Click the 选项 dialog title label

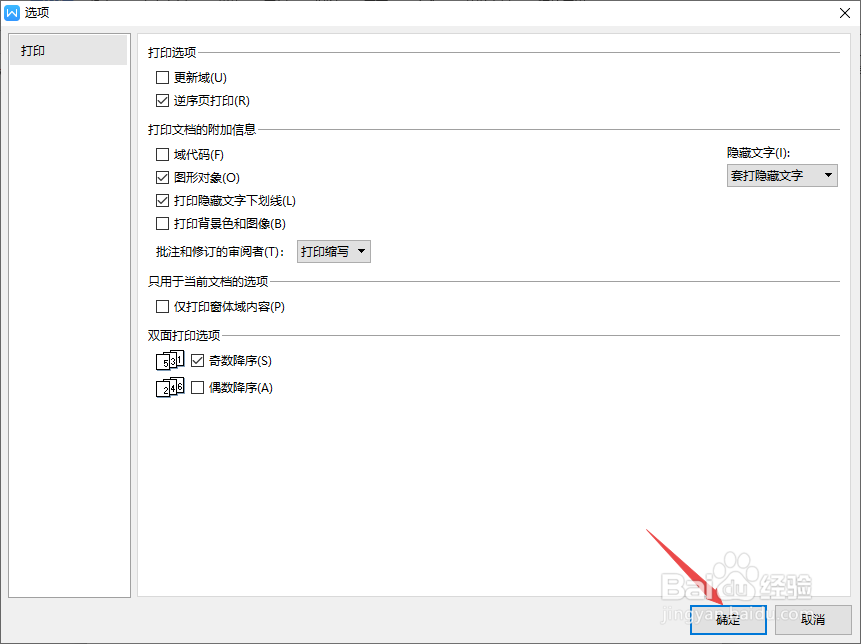coord(36,12)
